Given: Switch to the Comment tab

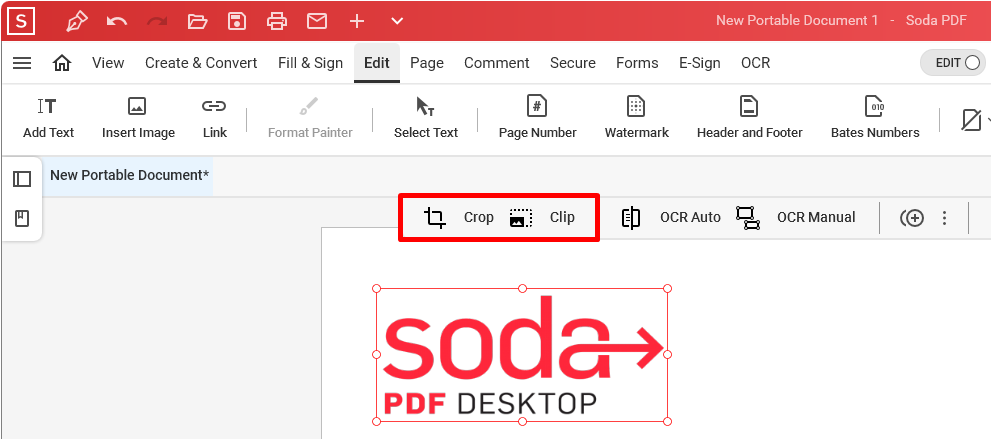Looking at the screenshot, I should (x=497, y=63).
